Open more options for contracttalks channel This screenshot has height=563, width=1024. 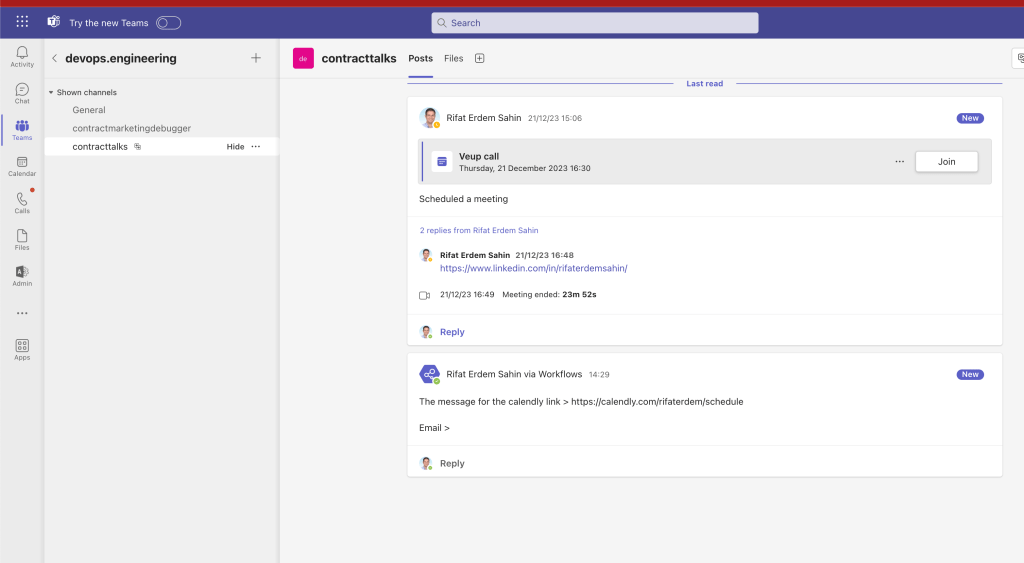tap(256, 146)
